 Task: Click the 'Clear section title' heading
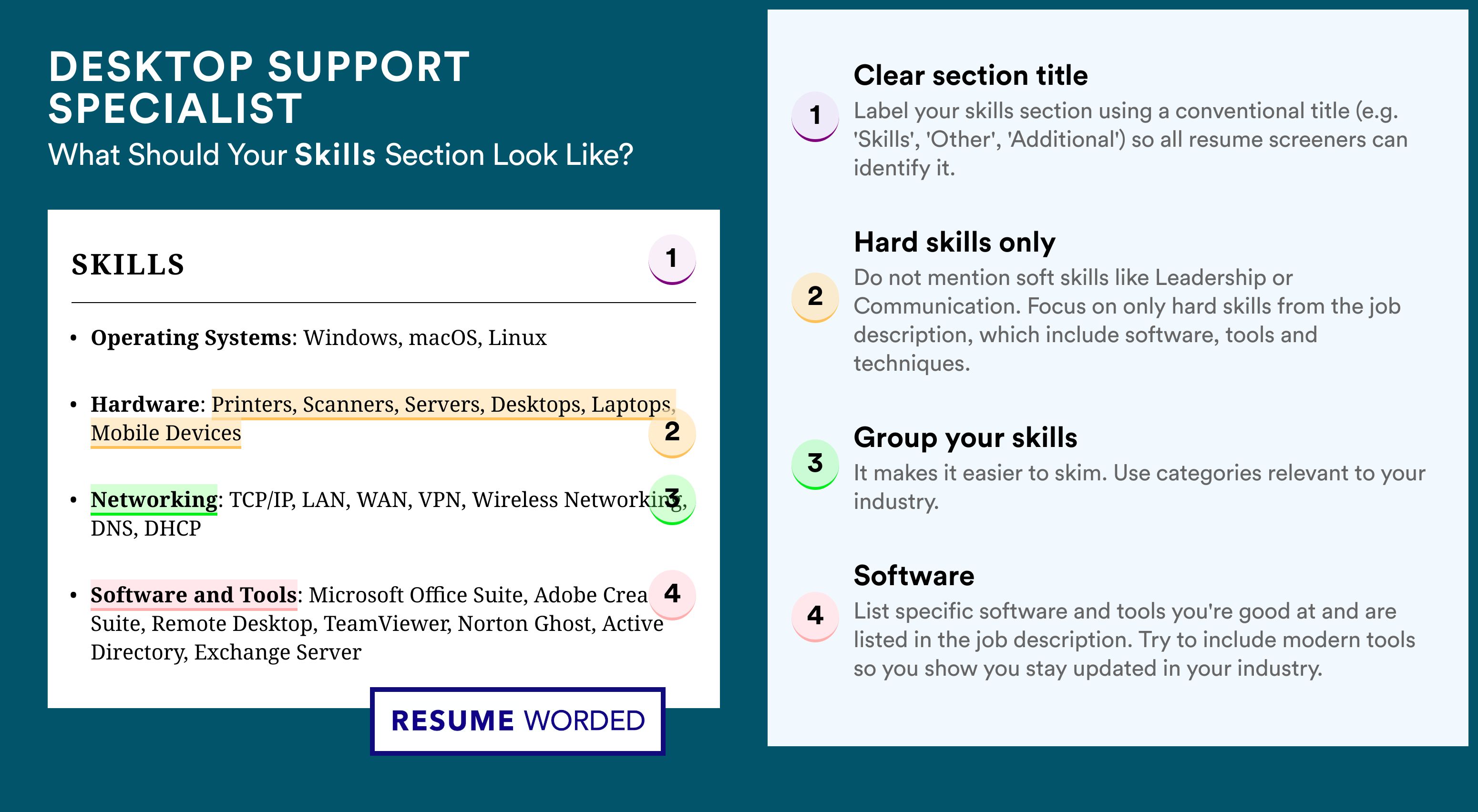(x=970, y=75)
